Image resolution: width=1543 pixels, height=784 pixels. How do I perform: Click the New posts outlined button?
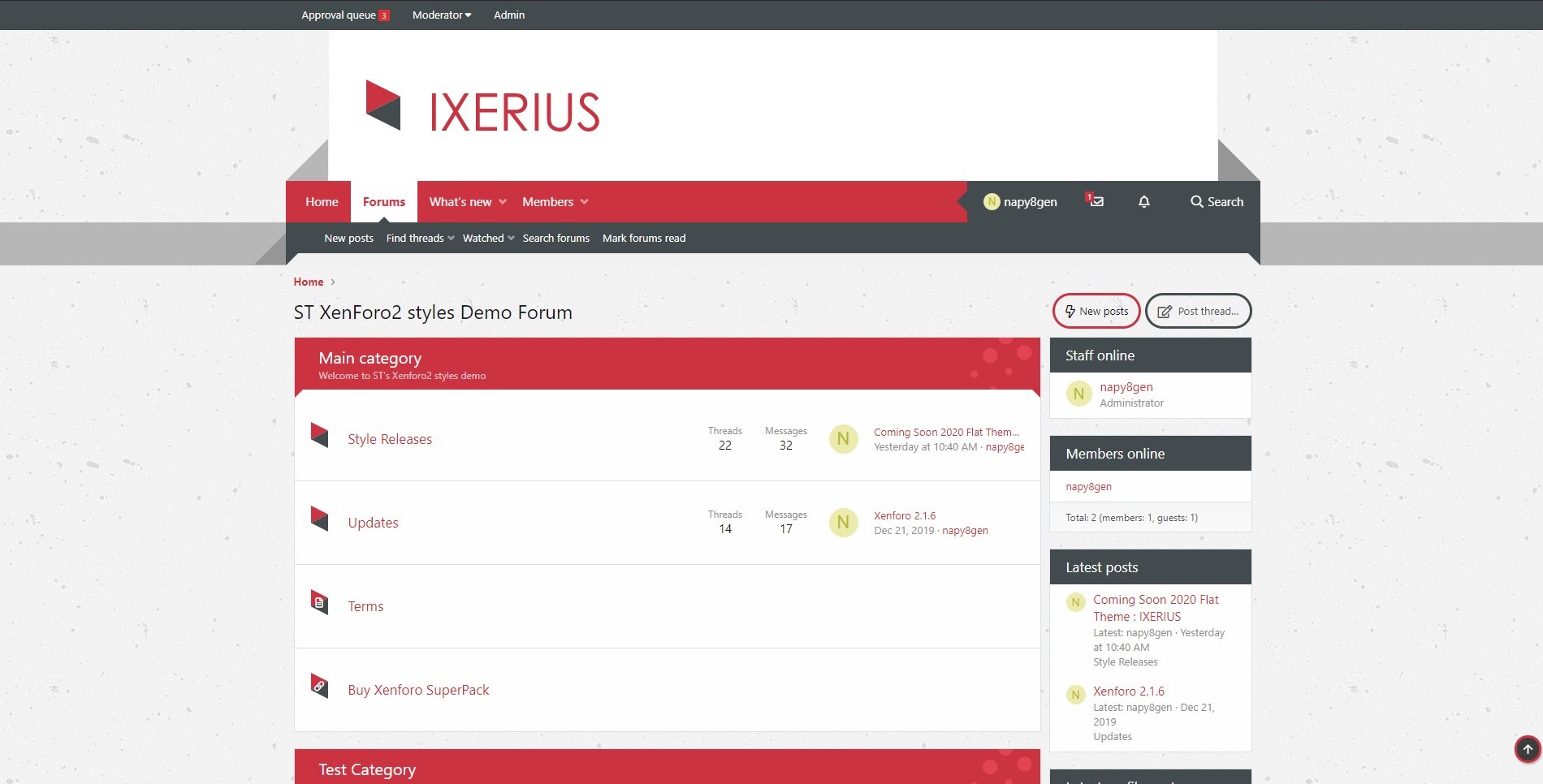[1096, 311]
